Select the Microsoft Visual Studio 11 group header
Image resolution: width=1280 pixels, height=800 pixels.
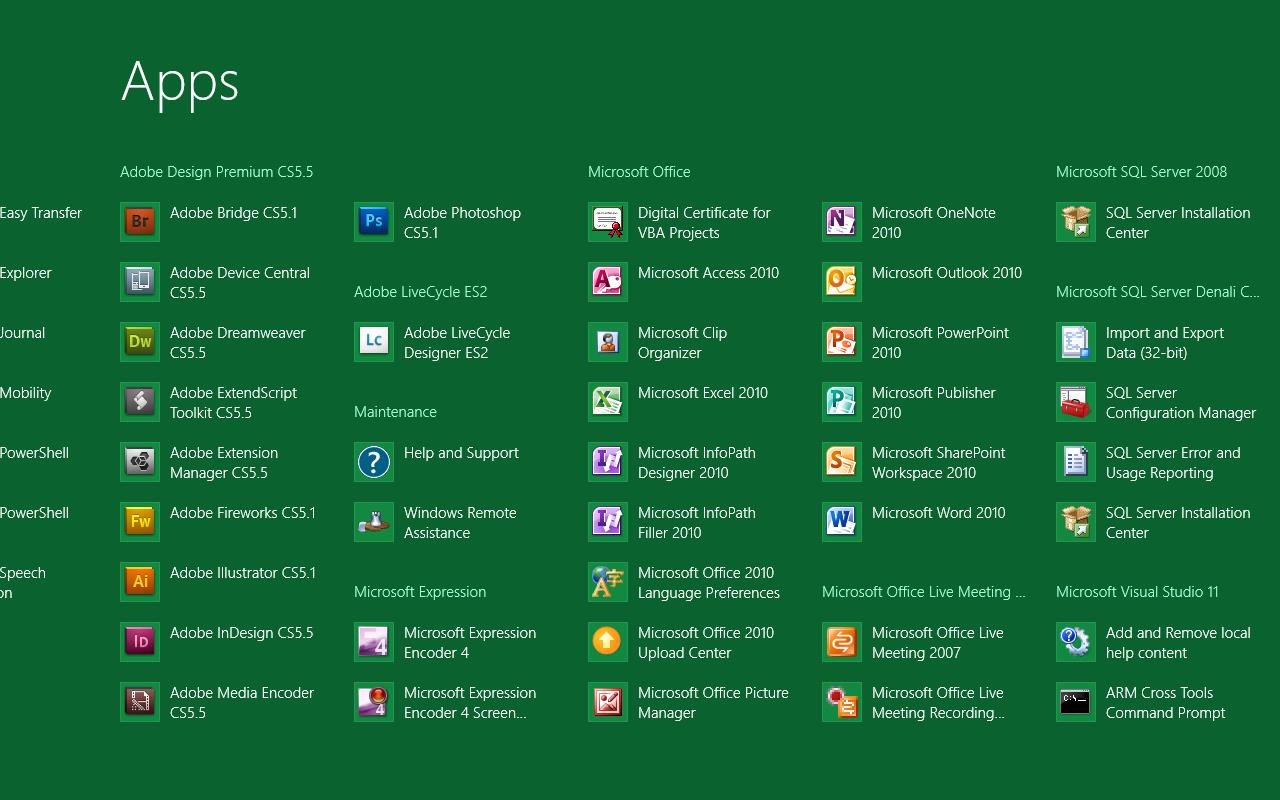point(1137,592)
